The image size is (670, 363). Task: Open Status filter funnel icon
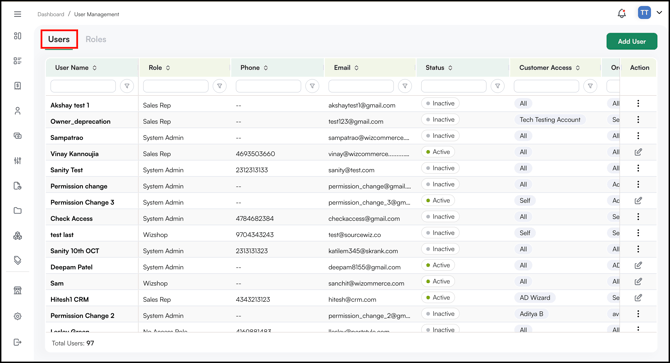click(498, 86)
